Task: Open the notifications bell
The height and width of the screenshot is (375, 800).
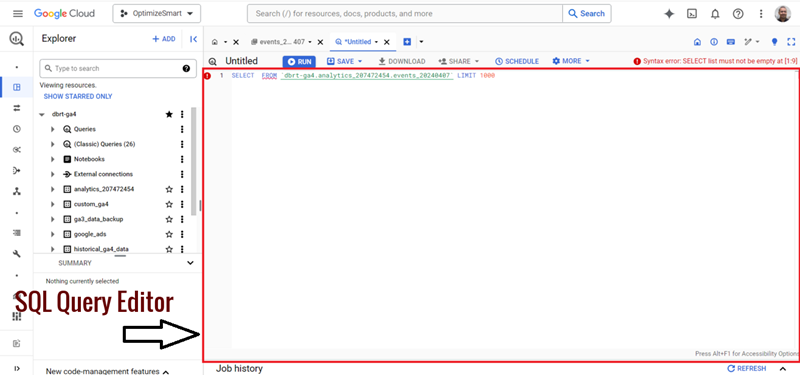Action: pos(715,14)
